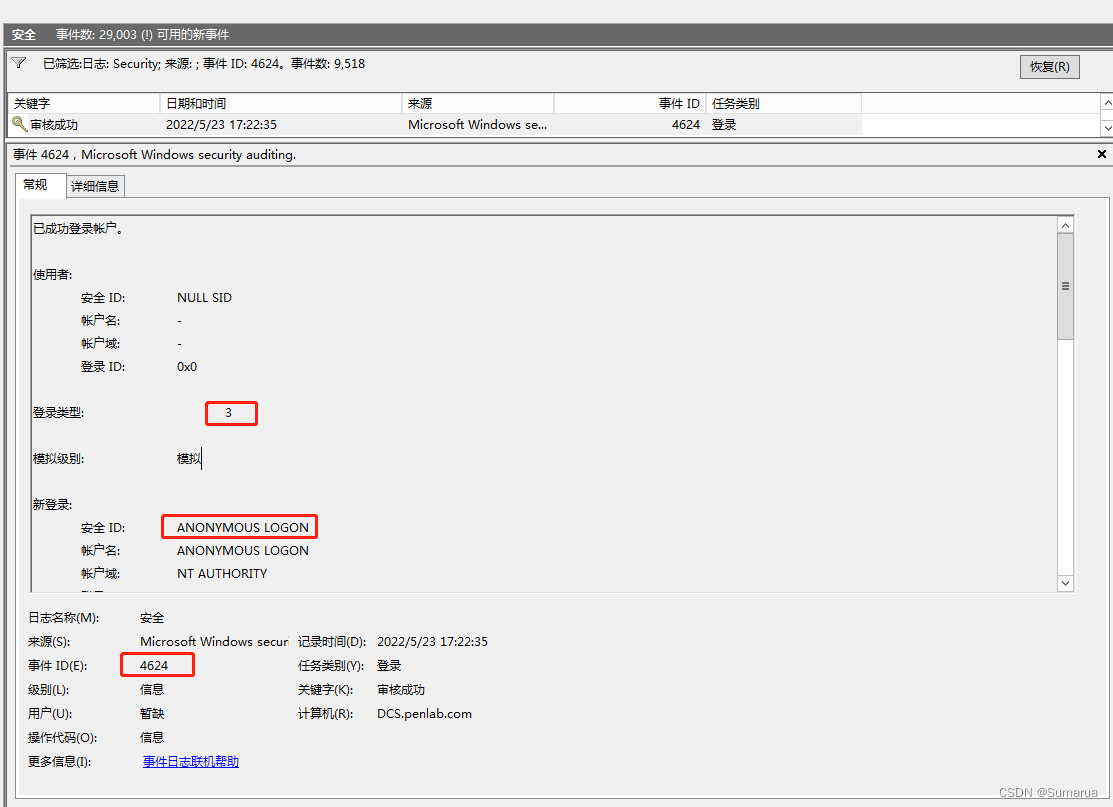The image size is (1113, 807).
Task: Click the DCS.penlab.com computer name
Action: (424, 713)
